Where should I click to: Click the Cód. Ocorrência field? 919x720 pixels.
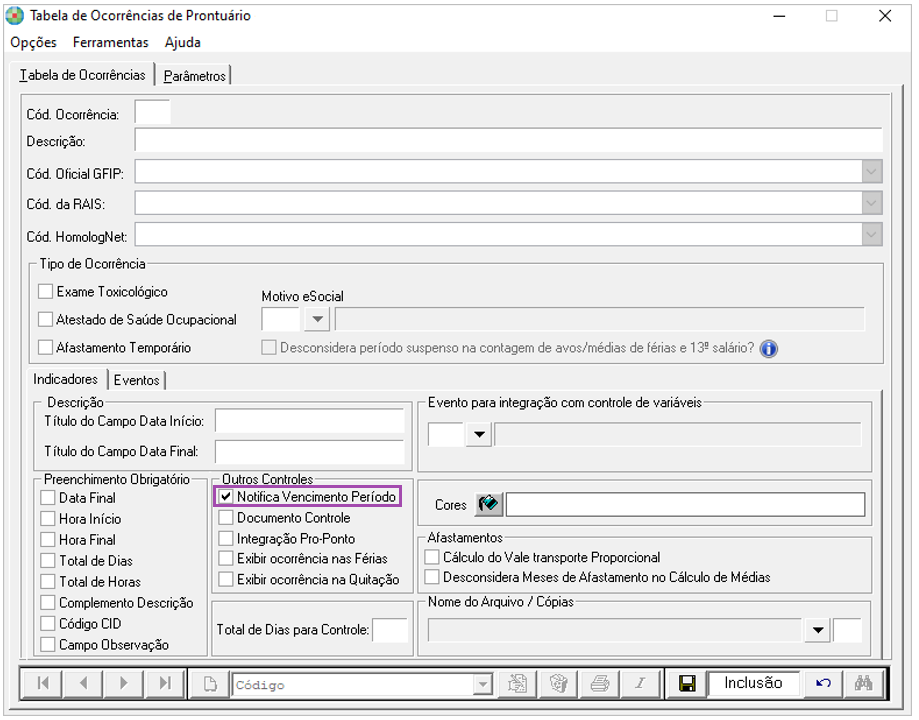pos(152,112)
